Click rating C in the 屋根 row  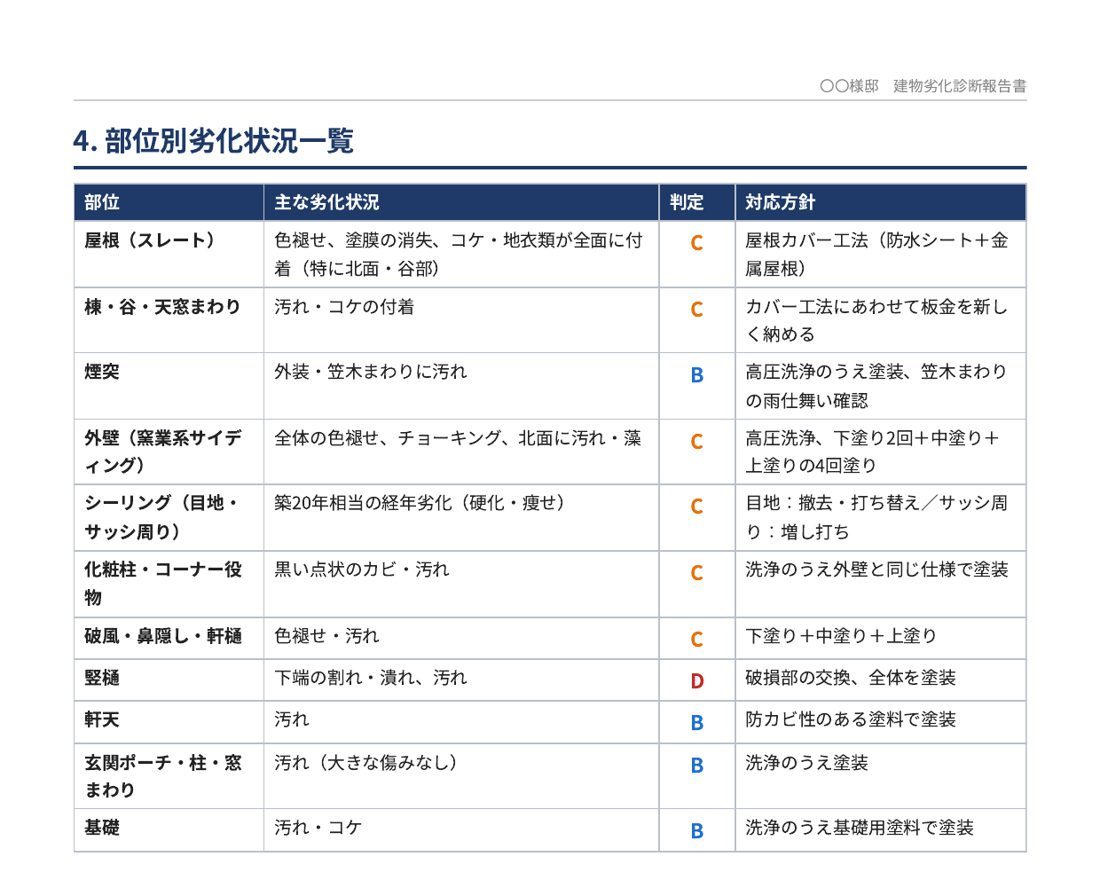click(x=697, y=243)
